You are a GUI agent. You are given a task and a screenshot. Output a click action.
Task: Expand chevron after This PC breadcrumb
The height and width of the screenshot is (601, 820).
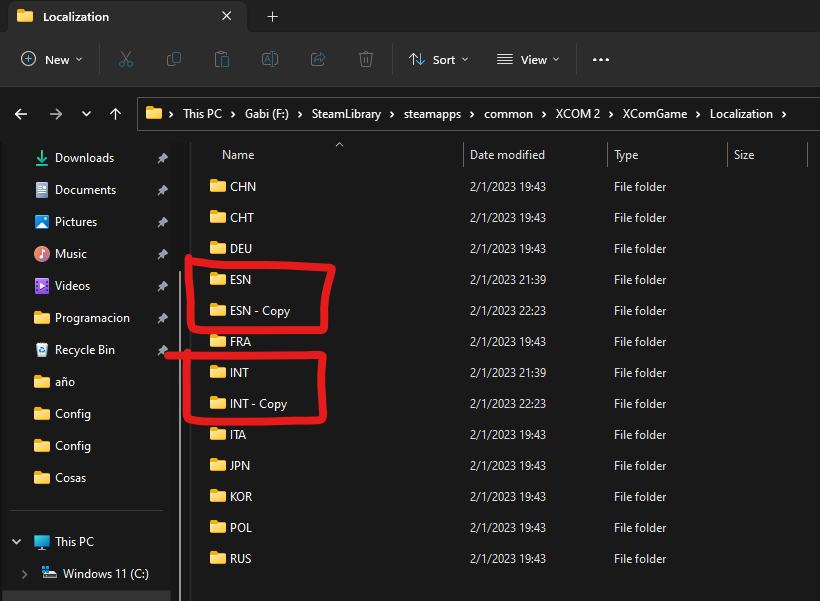click(x=233, y=115)
